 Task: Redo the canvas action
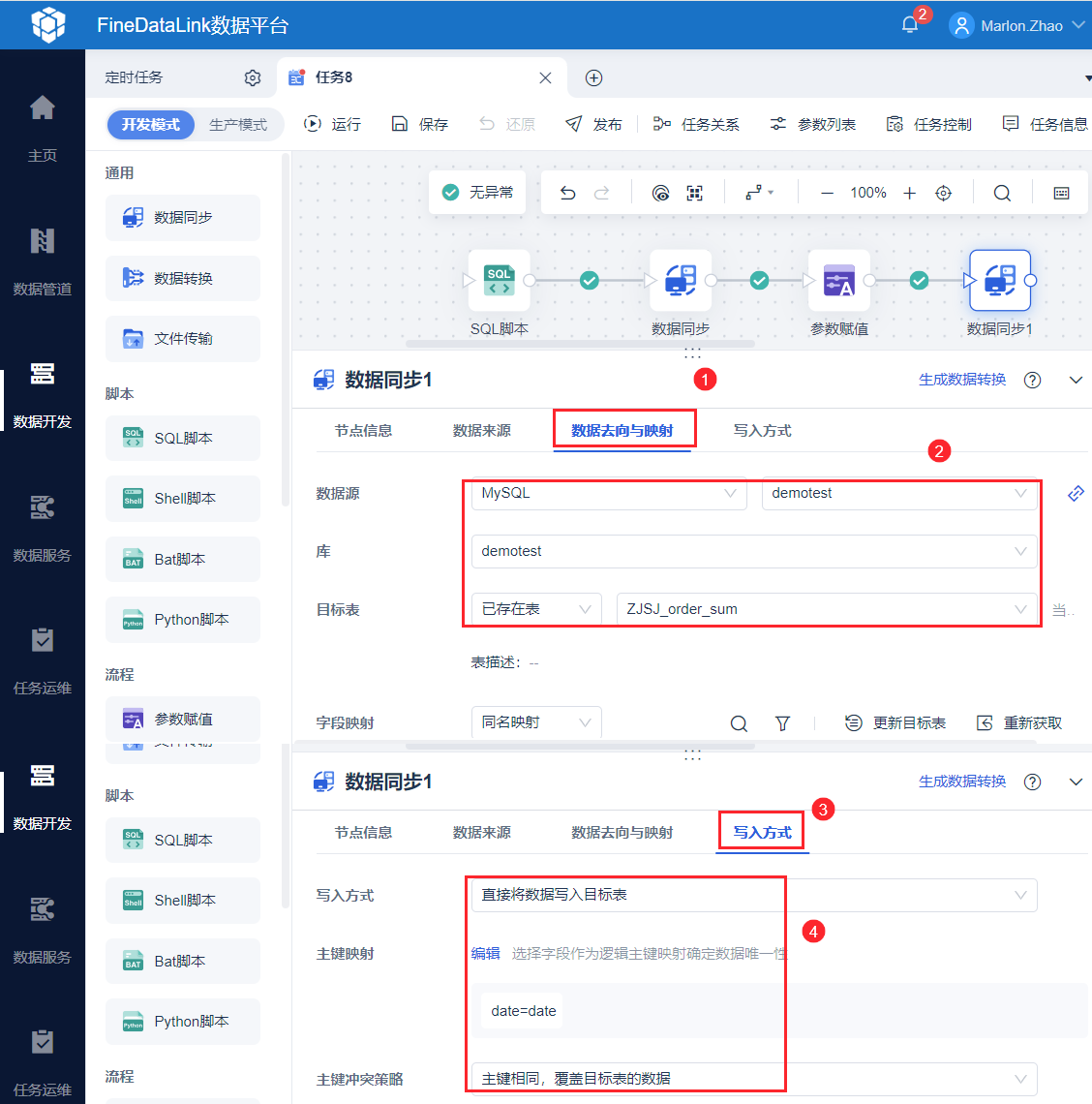pyautogui.click(x=601, y=193)
